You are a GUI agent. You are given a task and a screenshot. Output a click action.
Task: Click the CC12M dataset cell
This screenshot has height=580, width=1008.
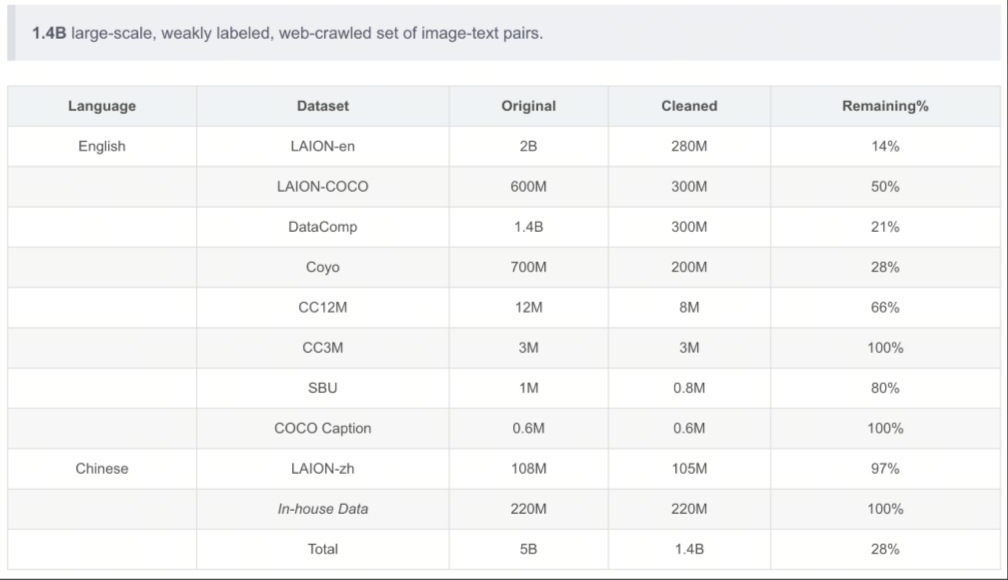pyautogui.click(x=323, y=307)
